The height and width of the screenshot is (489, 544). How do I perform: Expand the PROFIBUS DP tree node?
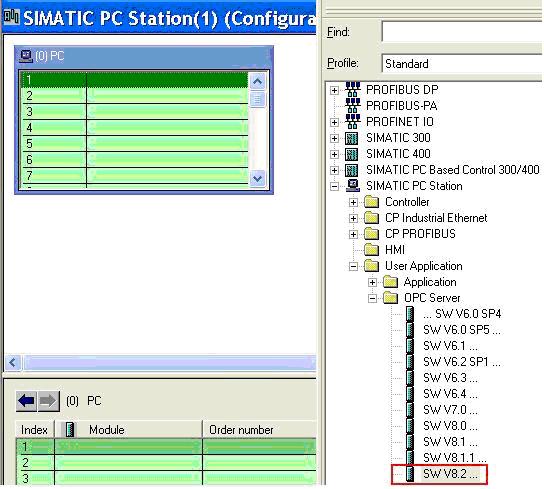pyautogui.click(x=334, y=90)
